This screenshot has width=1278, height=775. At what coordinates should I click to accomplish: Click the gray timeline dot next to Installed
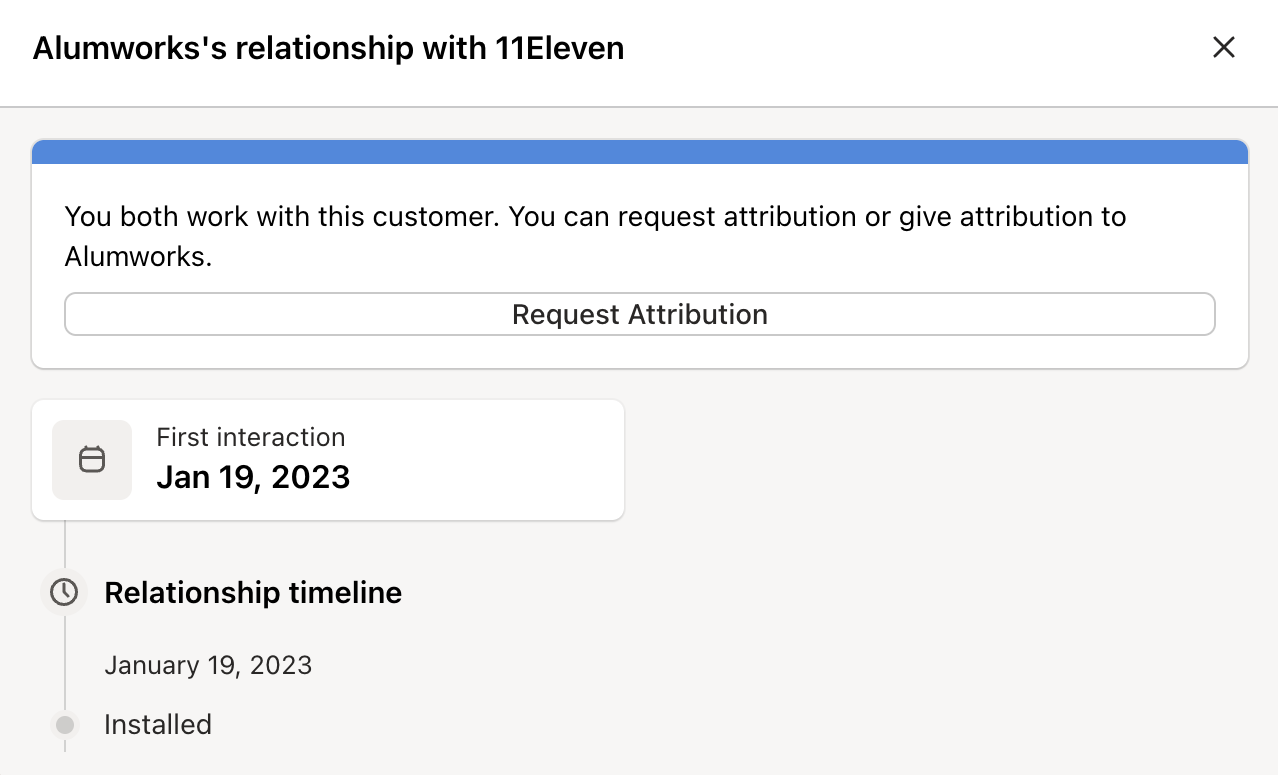coord(64,724)
